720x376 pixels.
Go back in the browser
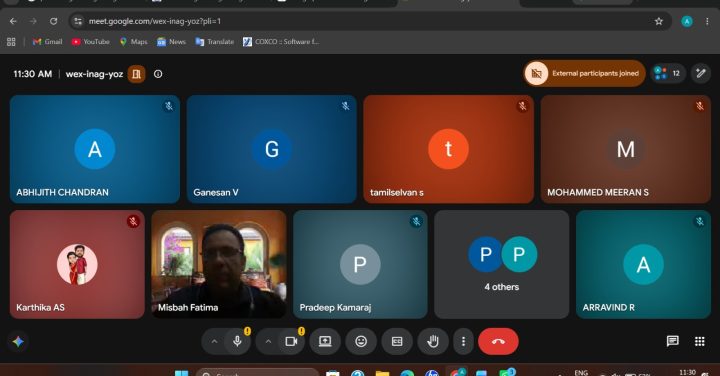pos(13,21)
